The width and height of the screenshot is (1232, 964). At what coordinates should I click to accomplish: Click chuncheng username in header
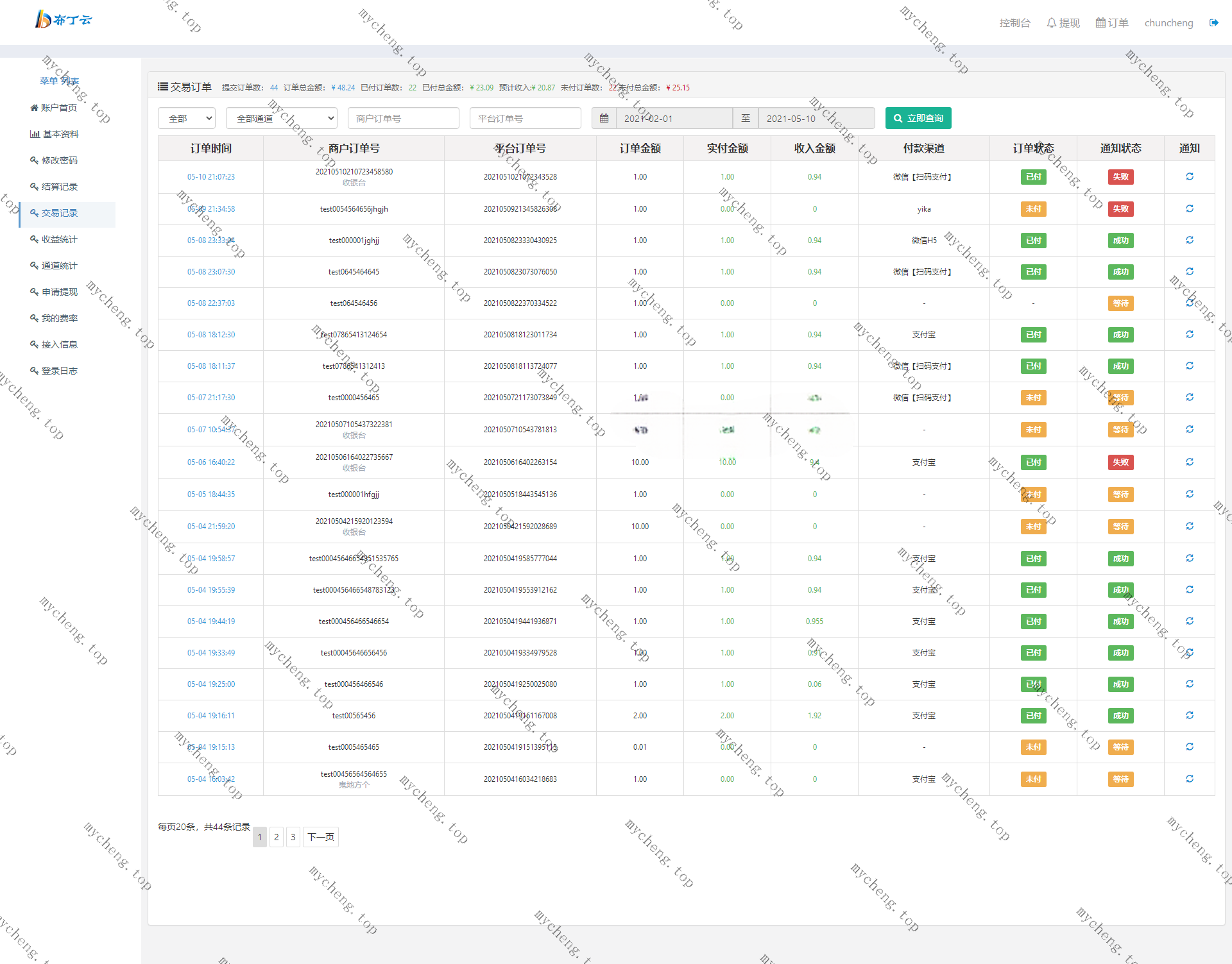click(x=1168, y=23)
